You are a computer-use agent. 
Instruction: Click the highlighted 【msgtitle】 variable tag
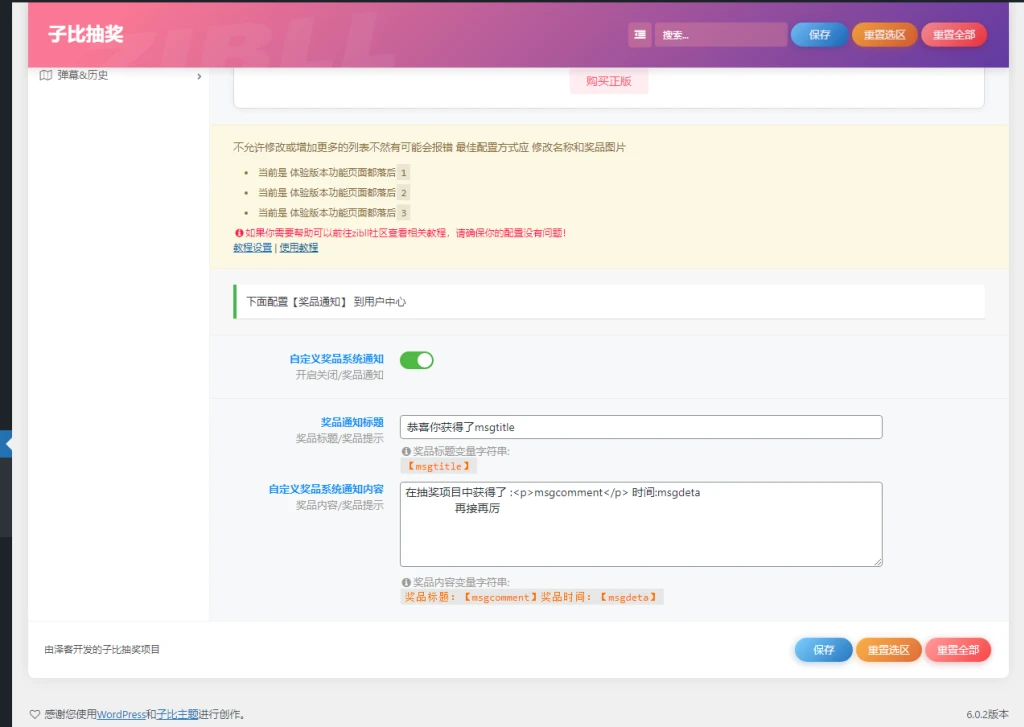click(x=437, y=464)
